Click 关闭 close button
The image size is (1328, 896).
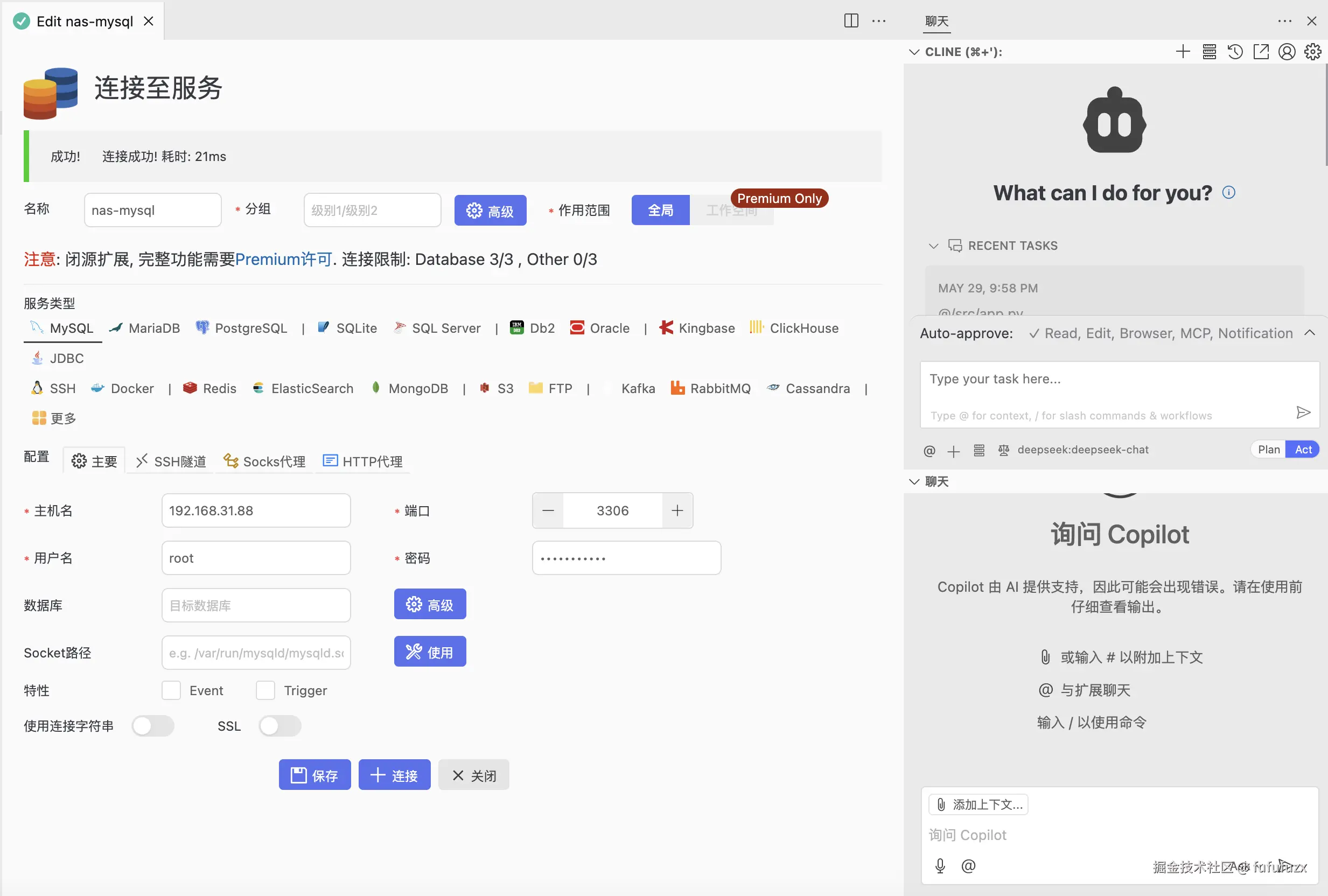pyautogui.click(x=474, y=775)
